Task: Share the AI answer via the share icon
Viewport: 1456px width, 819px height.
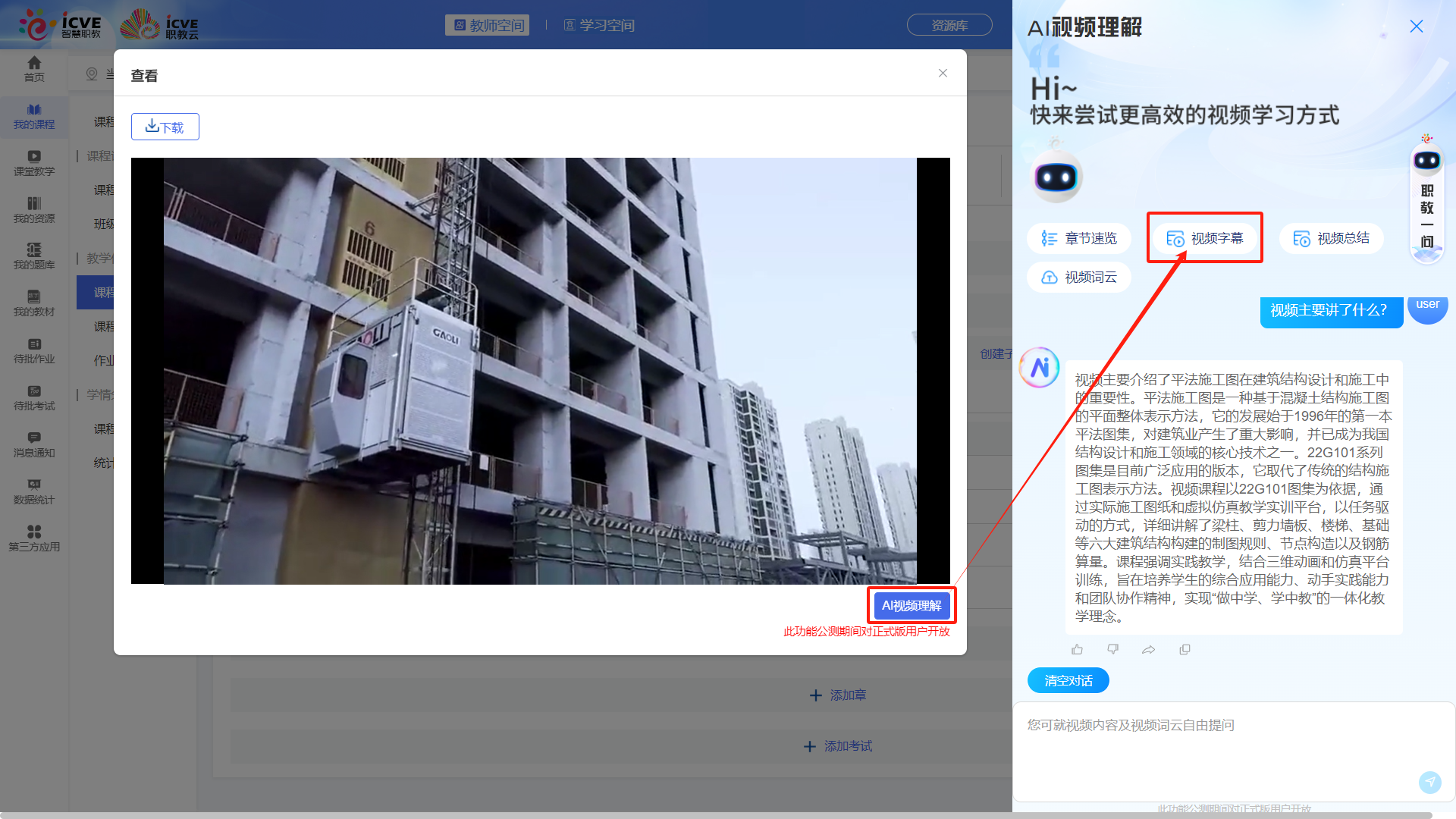Action: click(1149, 649)
